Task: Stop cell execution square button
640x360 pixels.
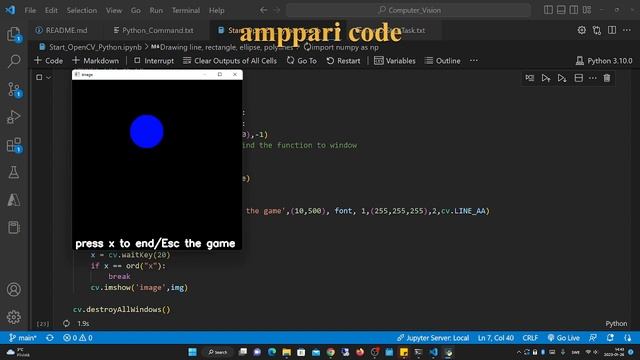Action: 39,77
